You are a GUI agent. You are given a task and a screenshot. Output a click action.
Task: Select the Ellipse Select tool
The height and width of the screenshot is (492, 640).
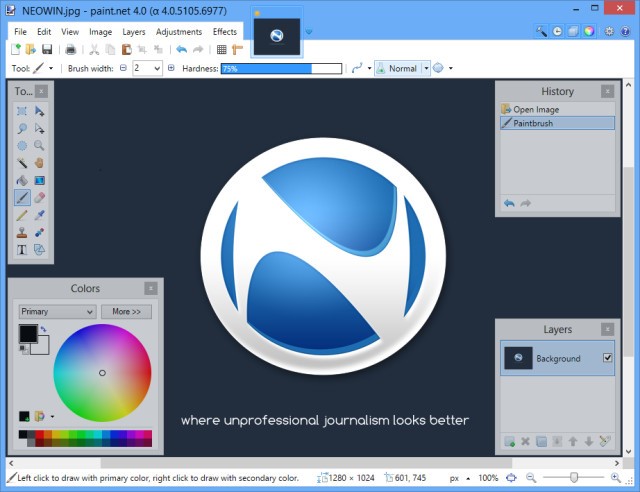pos(22,146)
